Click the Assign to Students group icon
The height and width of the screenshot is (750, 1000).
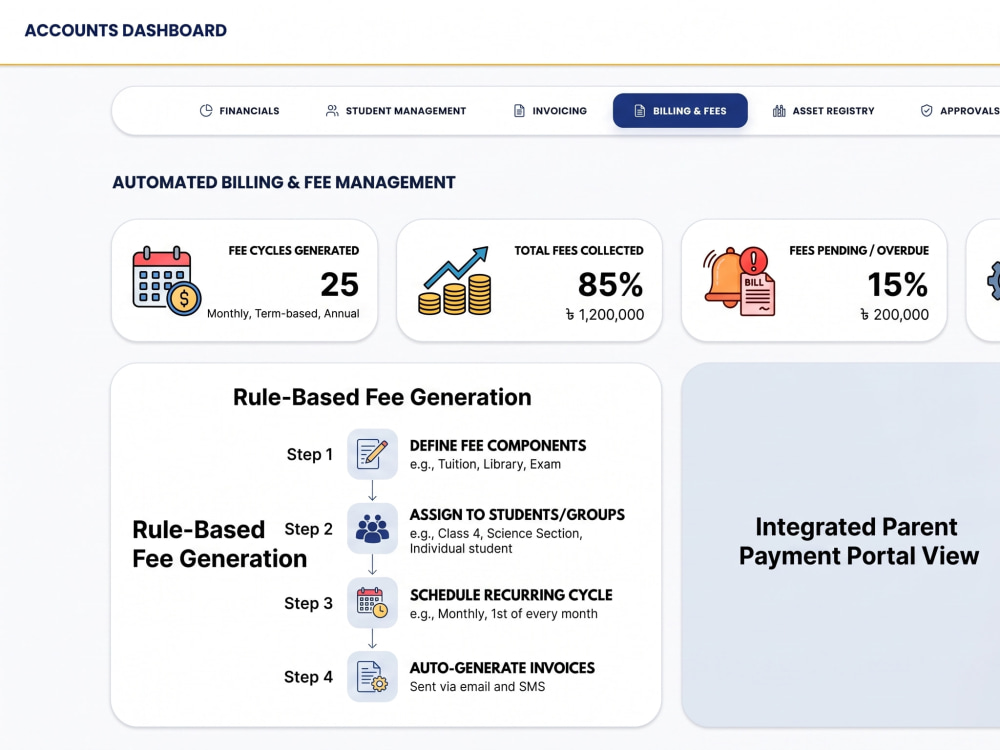[372, 528]
